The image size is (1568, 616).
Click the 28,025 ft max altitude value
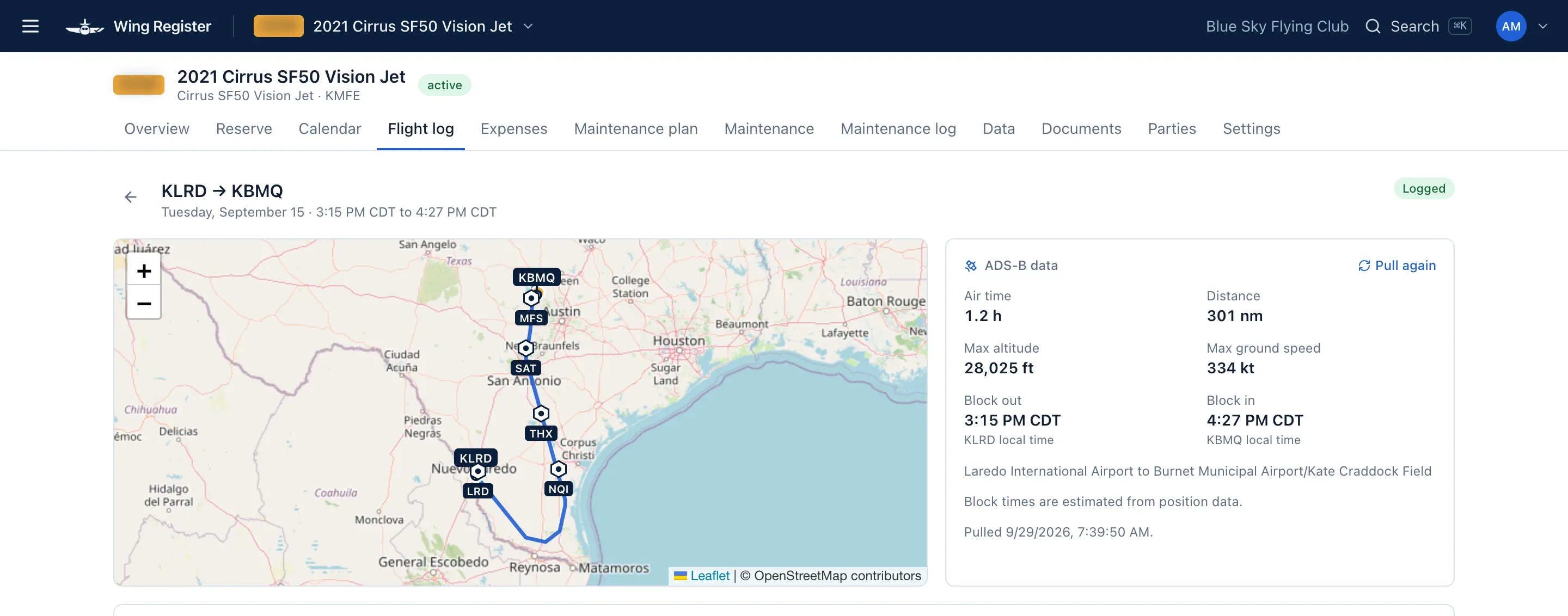click(x=999, y=368)
